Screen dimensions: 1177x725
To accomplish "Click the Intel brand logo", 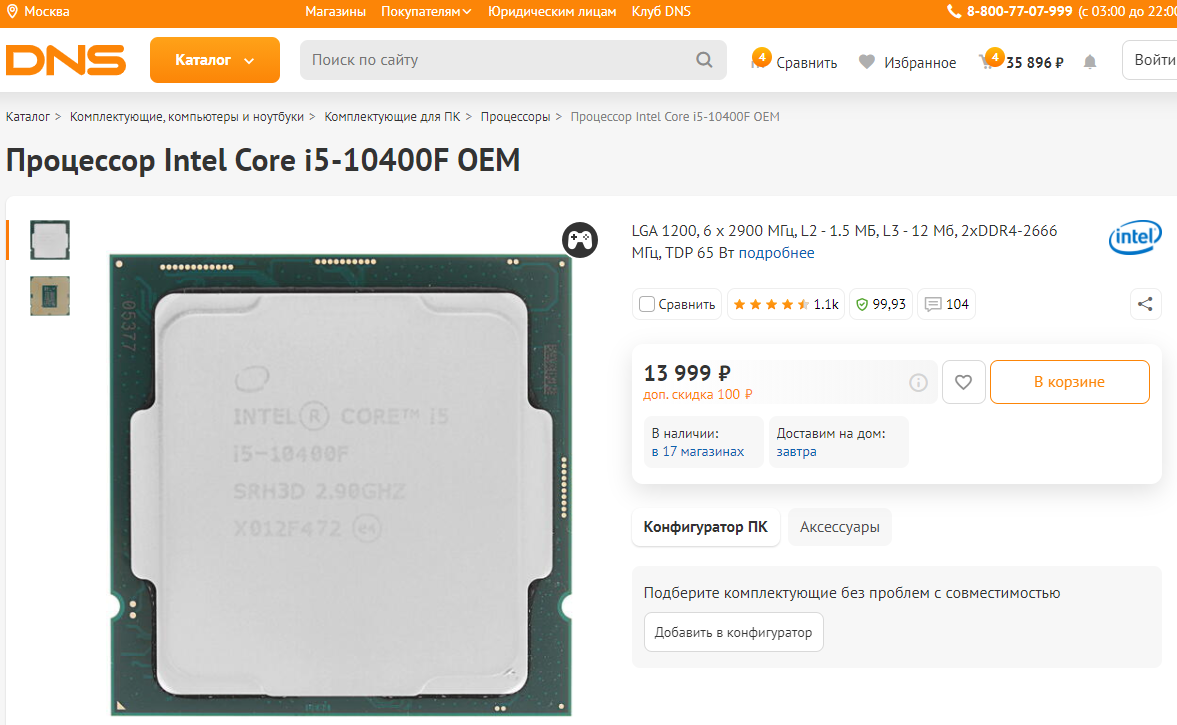I will (x=1134, y=237).
